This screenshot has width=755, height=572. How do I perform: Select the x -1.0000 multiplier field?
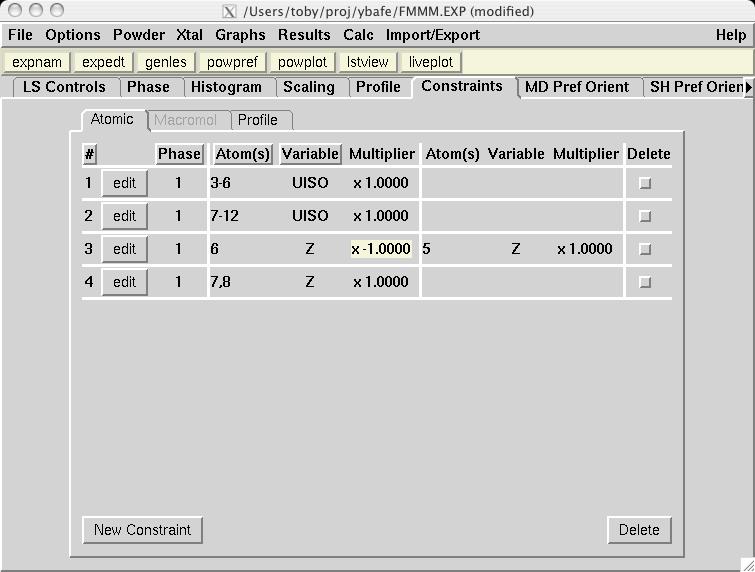click(x=381, y=249)
